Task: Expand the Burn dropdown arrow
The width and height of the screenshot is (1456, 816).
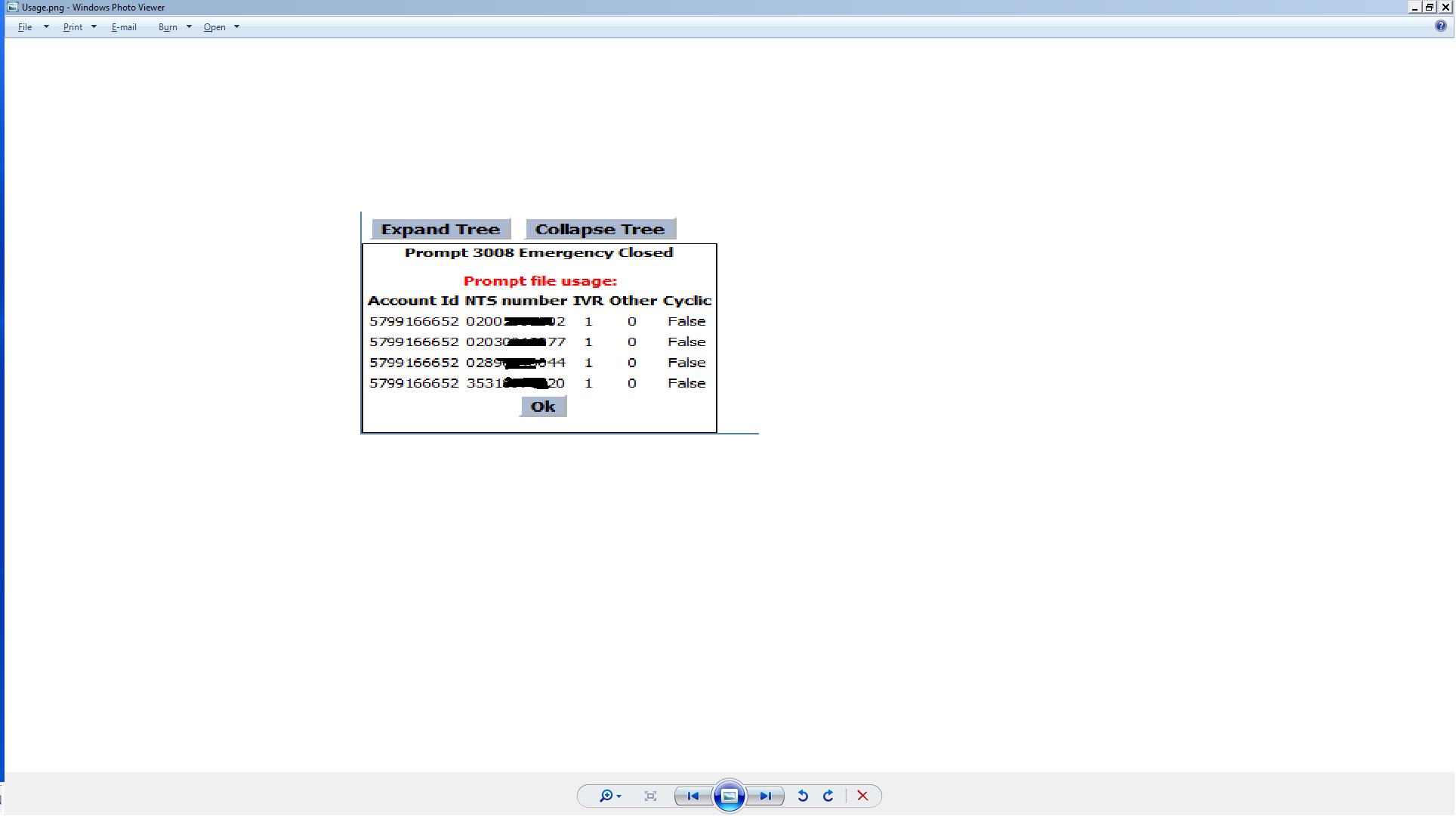Action: [x=189, y=27]
